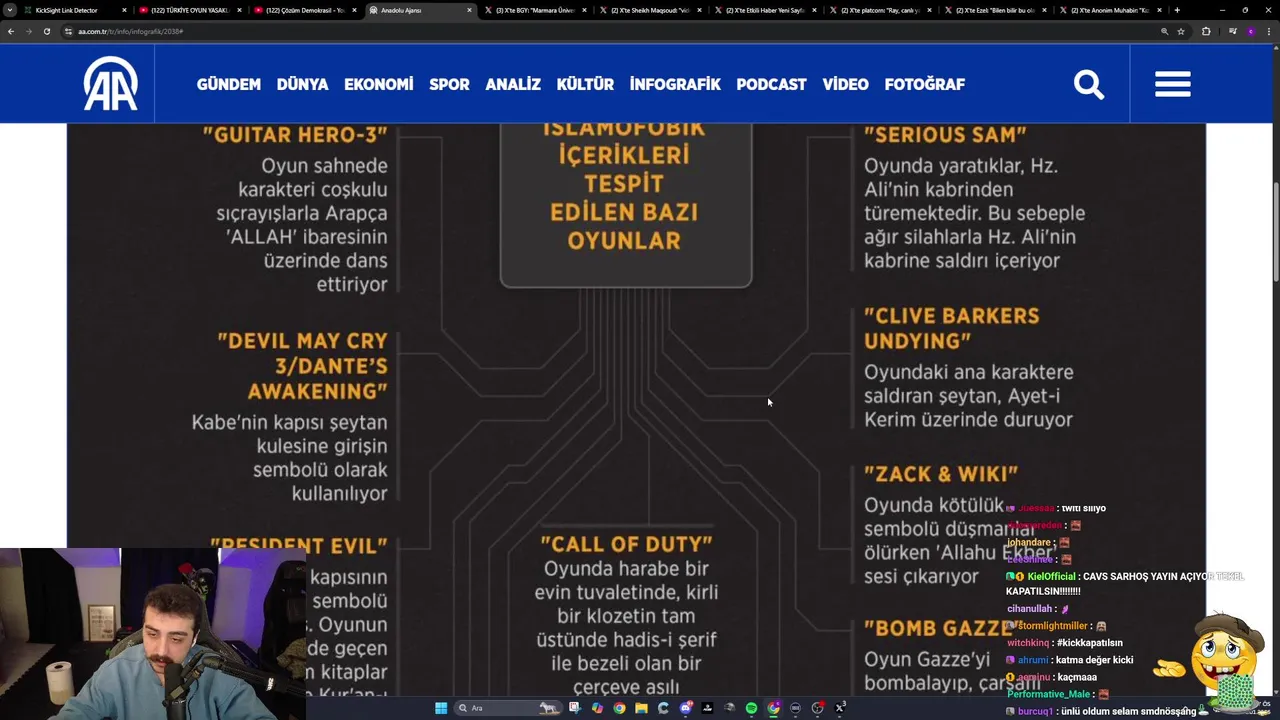Open a new browser tab

pyautogui.click(x=1177, y=10)
